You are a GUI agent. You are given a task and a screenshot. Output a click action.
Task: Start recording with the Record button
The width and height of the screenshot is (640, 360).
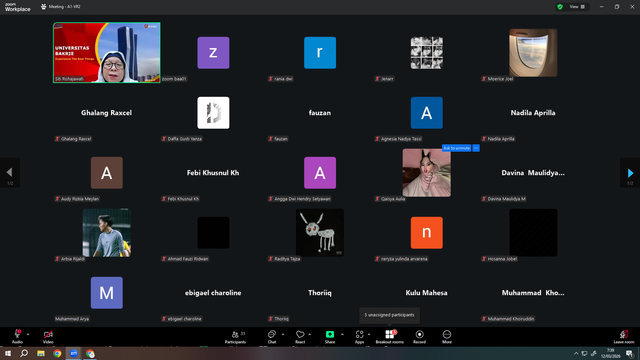[419, 337]
